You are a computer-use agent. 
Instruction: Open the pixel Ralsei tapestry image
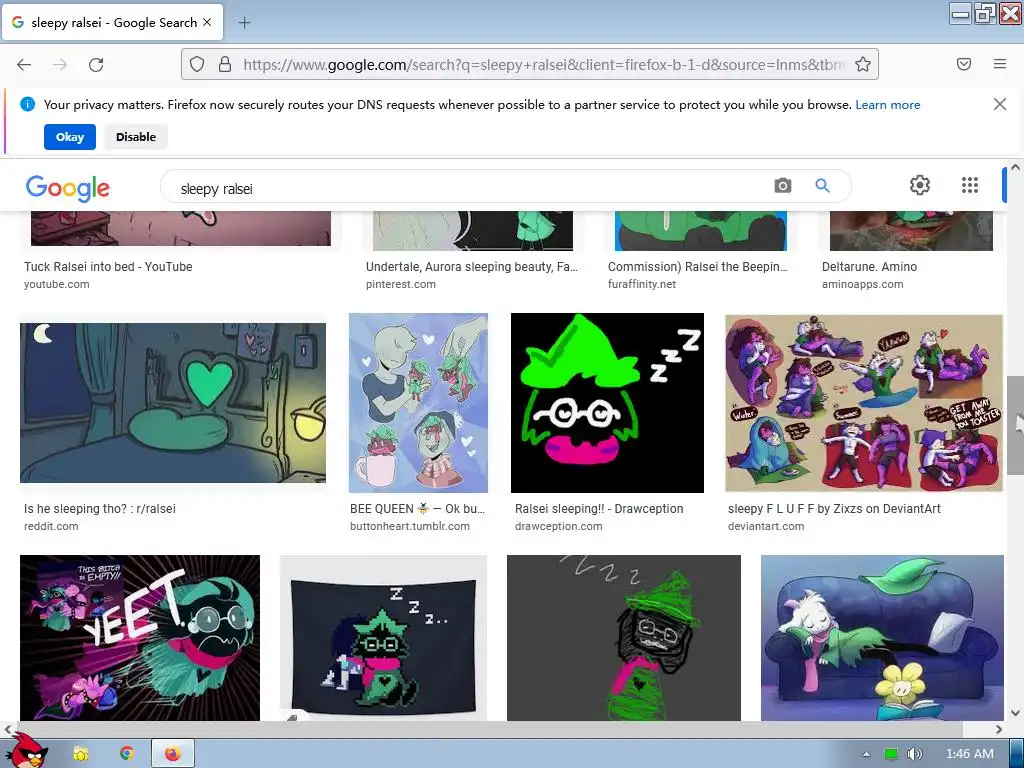coord(383,638)
